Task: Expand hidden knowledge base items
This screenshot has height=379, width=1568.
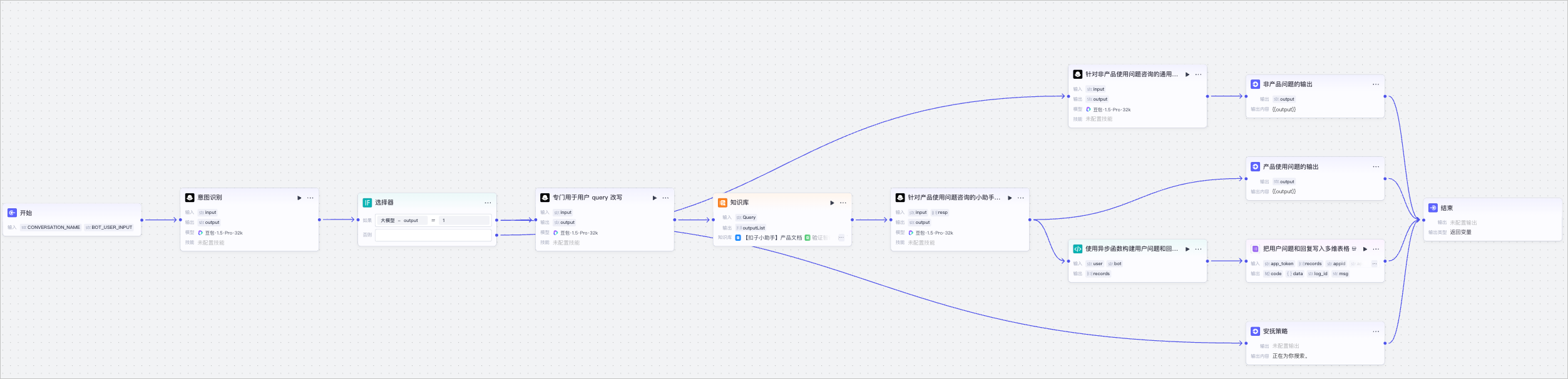Action: (841, 238)
